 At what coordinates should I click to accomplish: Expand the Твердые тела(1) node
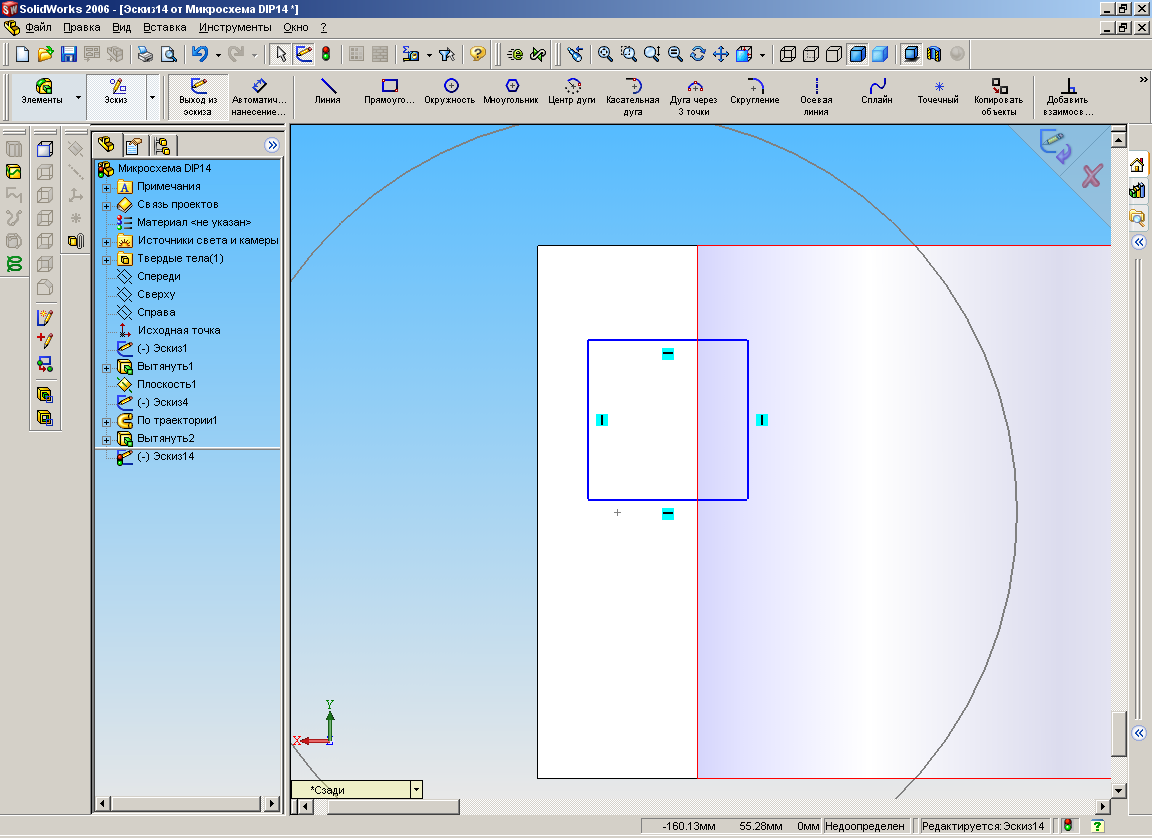(107, 260)
